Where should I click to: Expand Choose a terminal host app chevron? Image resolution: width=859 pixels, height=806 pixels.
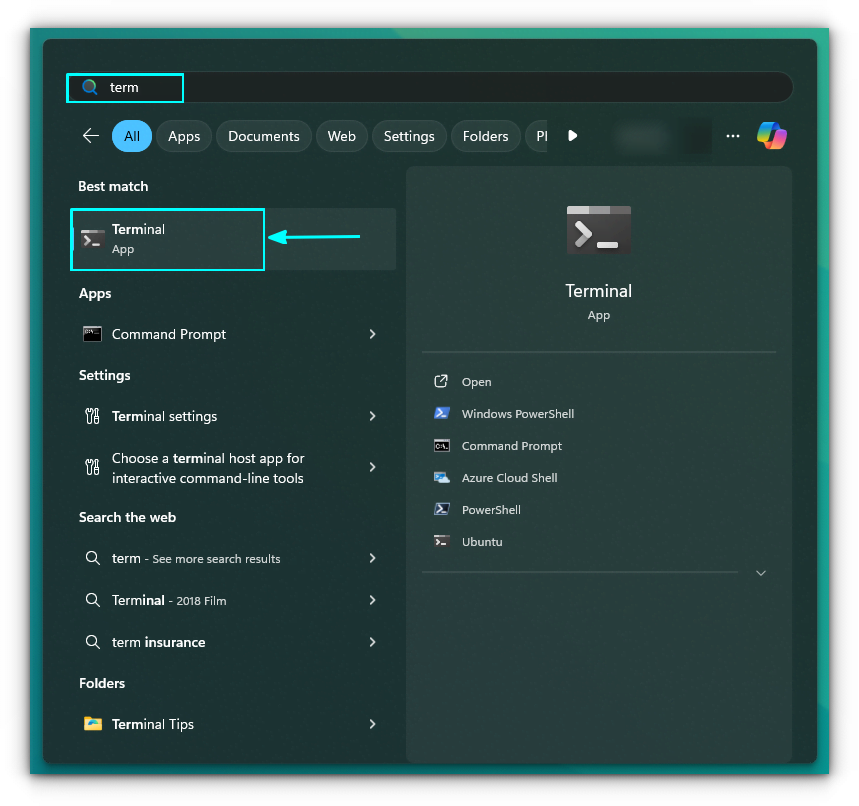[x=373, y=467]
